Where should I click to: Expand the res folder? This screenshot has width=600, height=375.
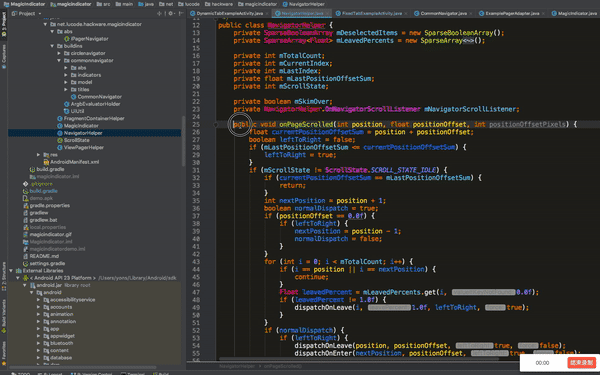coord(39,155)
